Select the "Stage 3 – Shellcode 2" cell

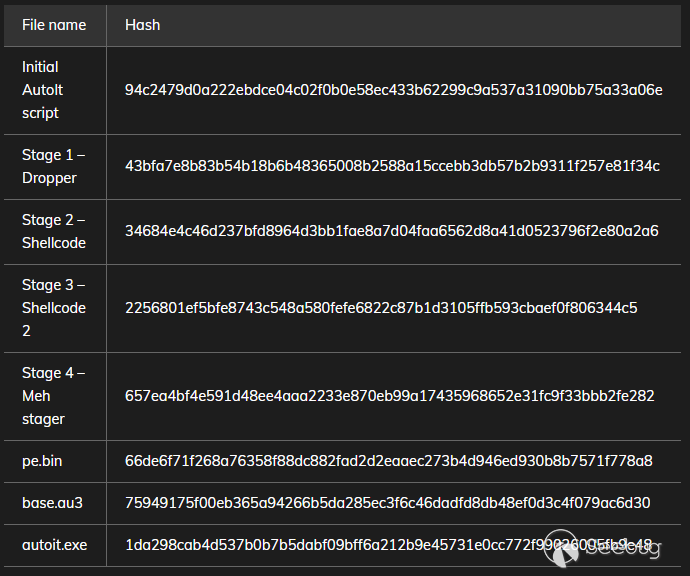(x=54, y=308)
